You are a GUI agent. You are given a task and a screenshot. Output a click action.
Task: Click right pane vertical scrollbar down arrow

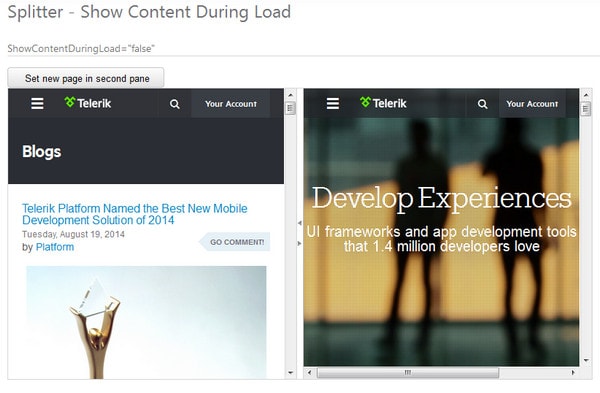(x=586, y=360)
